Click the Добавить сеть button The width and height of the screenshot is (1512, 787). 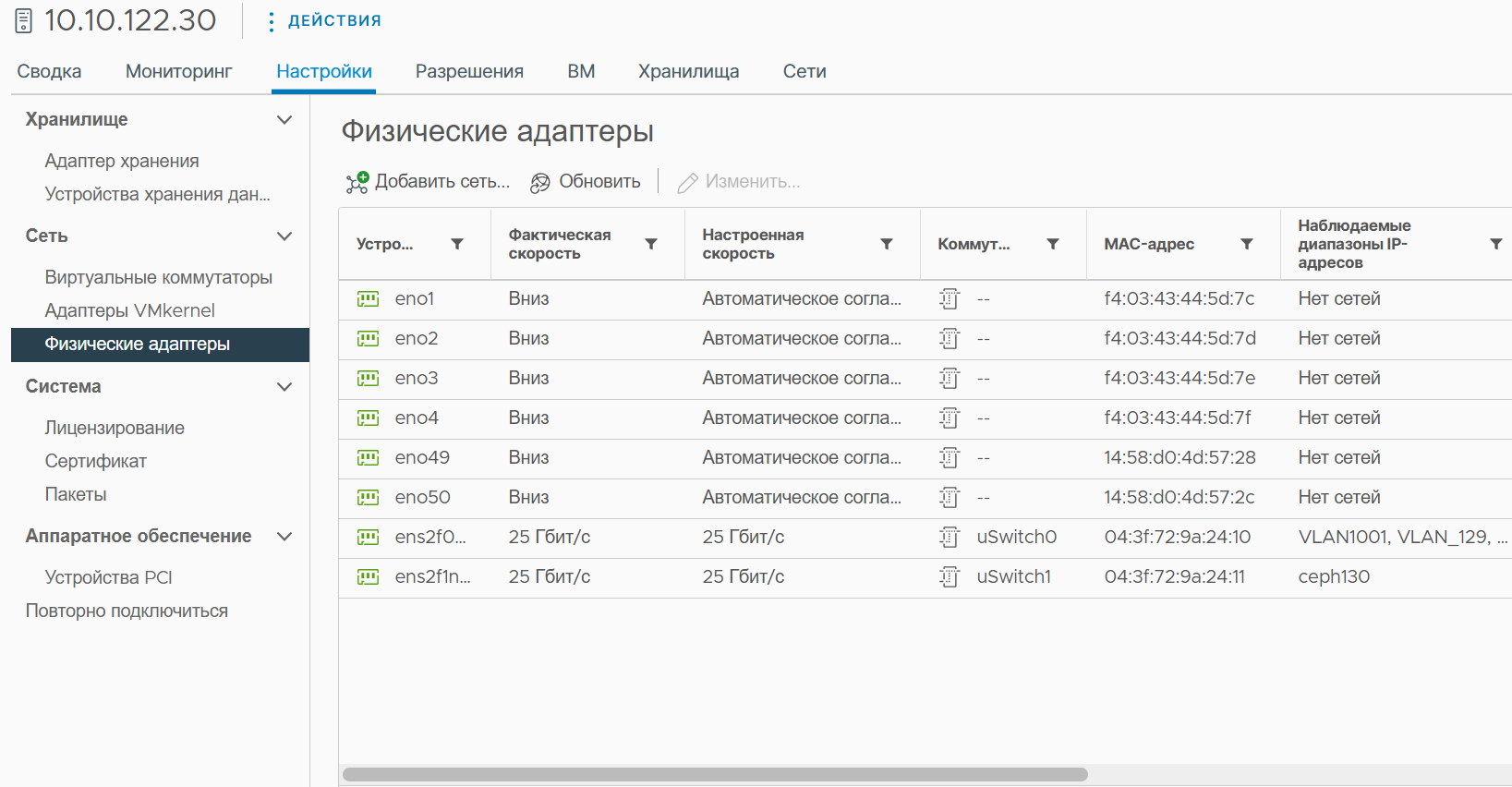429,182
